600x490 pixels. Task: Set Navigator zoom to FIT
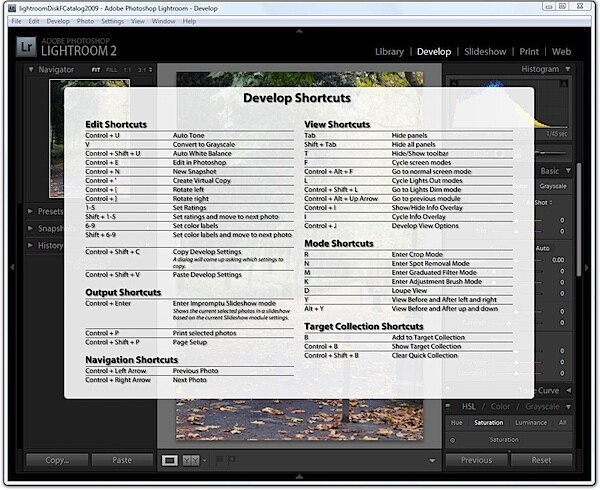tap(96, 70)
